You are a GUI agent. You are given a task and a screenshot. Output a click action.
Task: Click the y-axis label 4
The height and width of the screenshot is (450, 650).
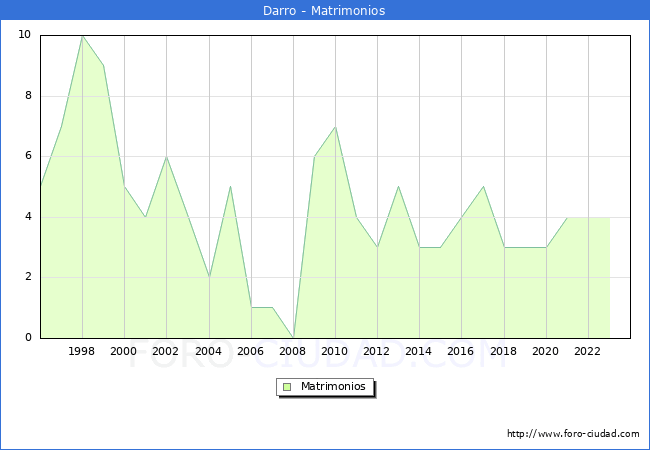coord(28,217)
